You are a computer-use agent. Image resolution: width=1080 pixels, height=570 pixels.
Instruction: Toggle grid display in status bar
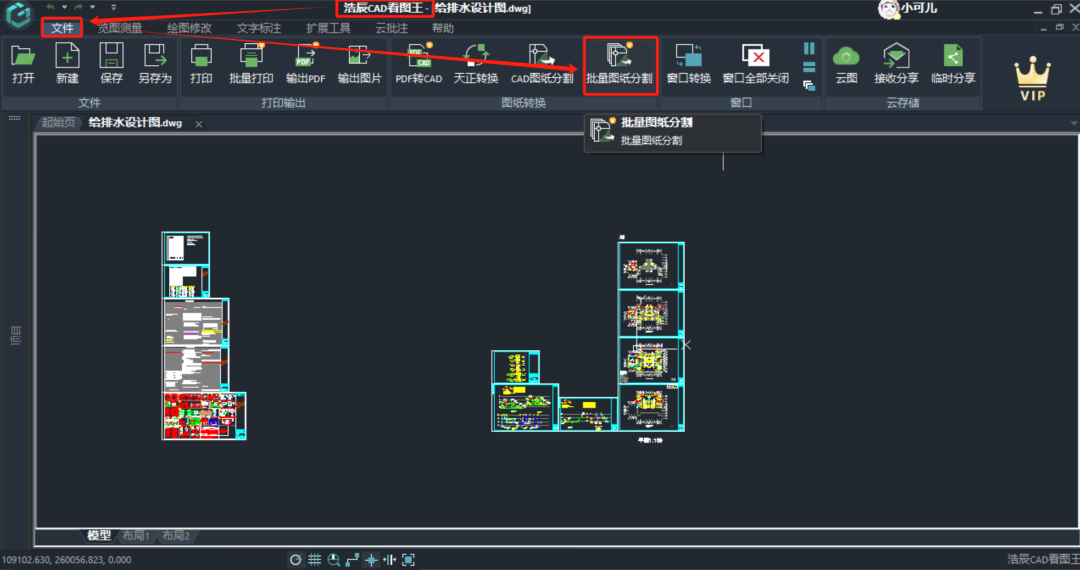point(314,560)
